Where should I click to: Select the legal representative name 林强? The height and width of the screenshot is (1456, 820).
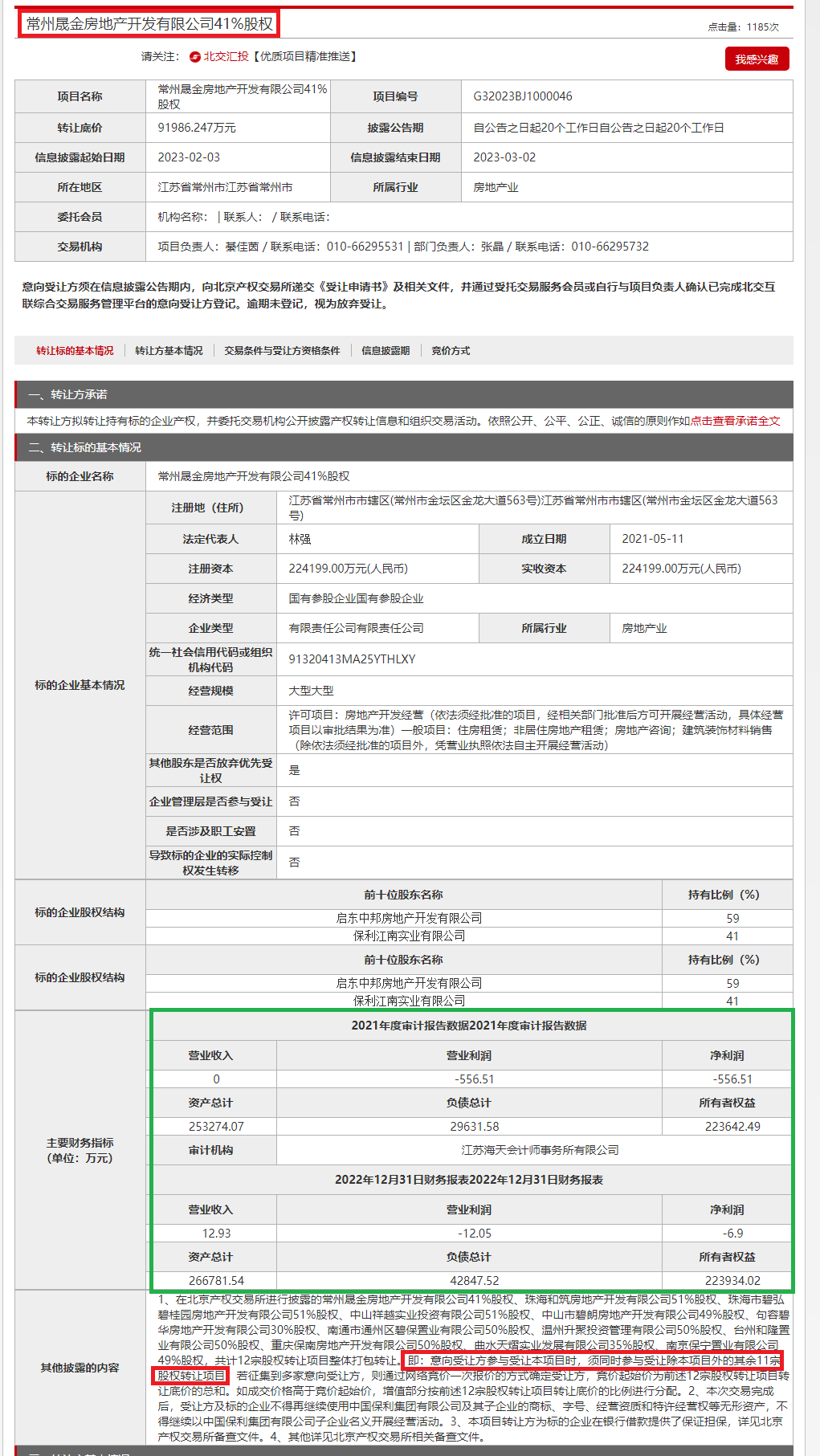pos(300,539)
